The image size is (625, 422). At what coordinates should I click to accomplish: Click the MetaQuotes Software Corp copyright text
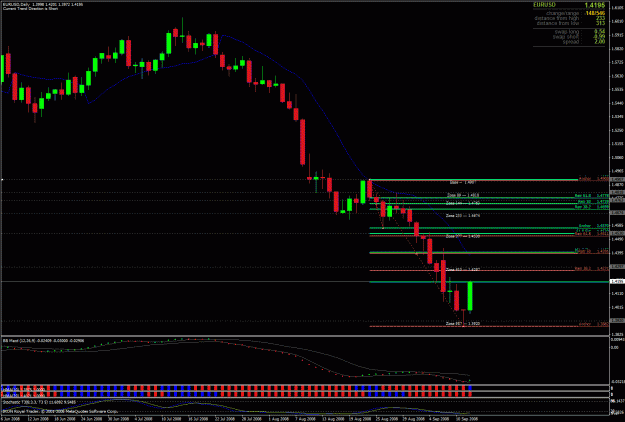(x=60, y=411)
